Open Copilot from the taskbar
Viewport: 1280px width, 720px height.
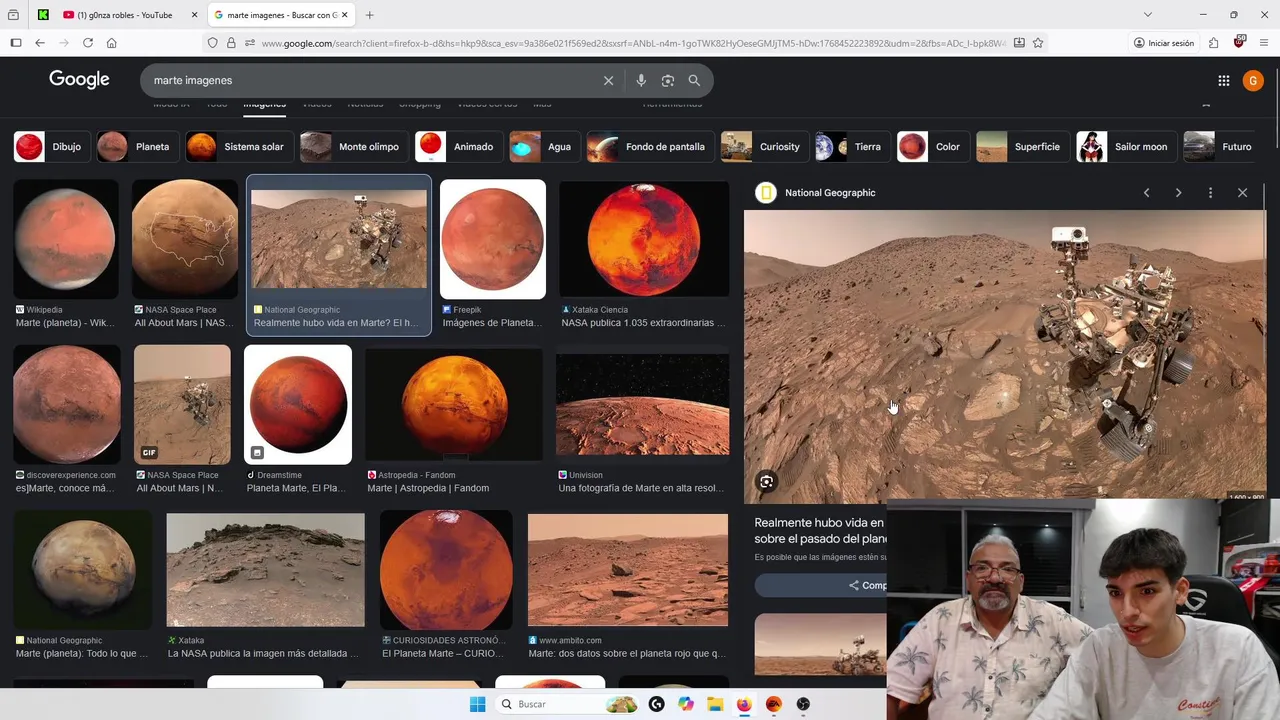click(686, 704)
